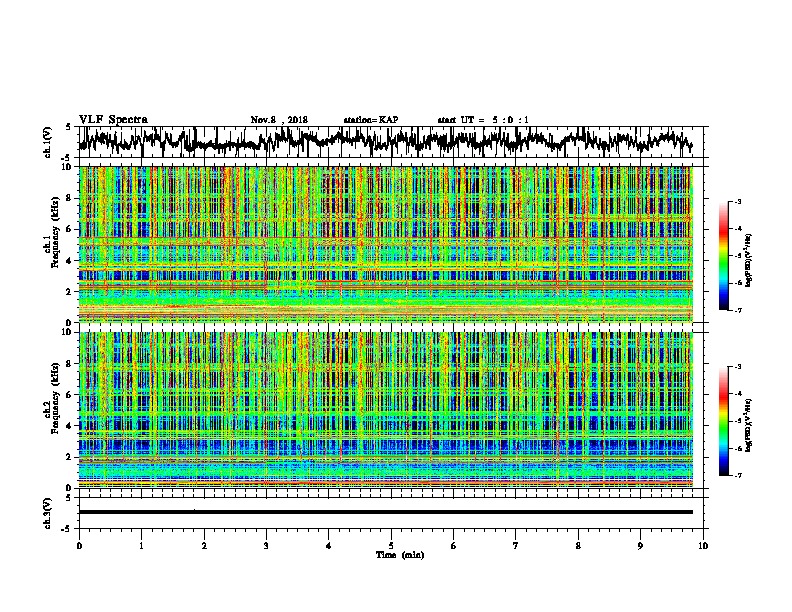The image size is (792, 612).
Task: Click inside the ch.2 frequency spectrogram
Action: [x=385, y=410]
